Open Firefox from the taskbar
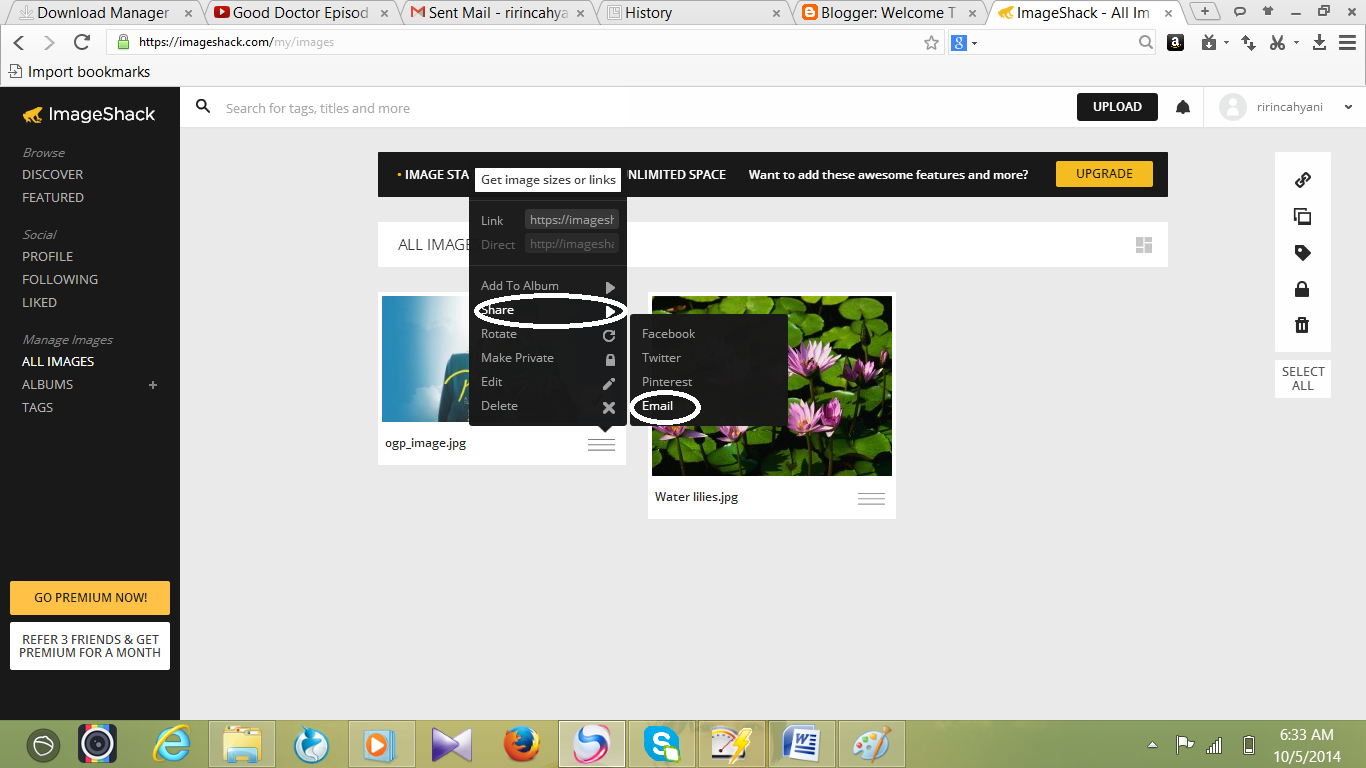This screenshot has height=768, width=1366. 522,744
